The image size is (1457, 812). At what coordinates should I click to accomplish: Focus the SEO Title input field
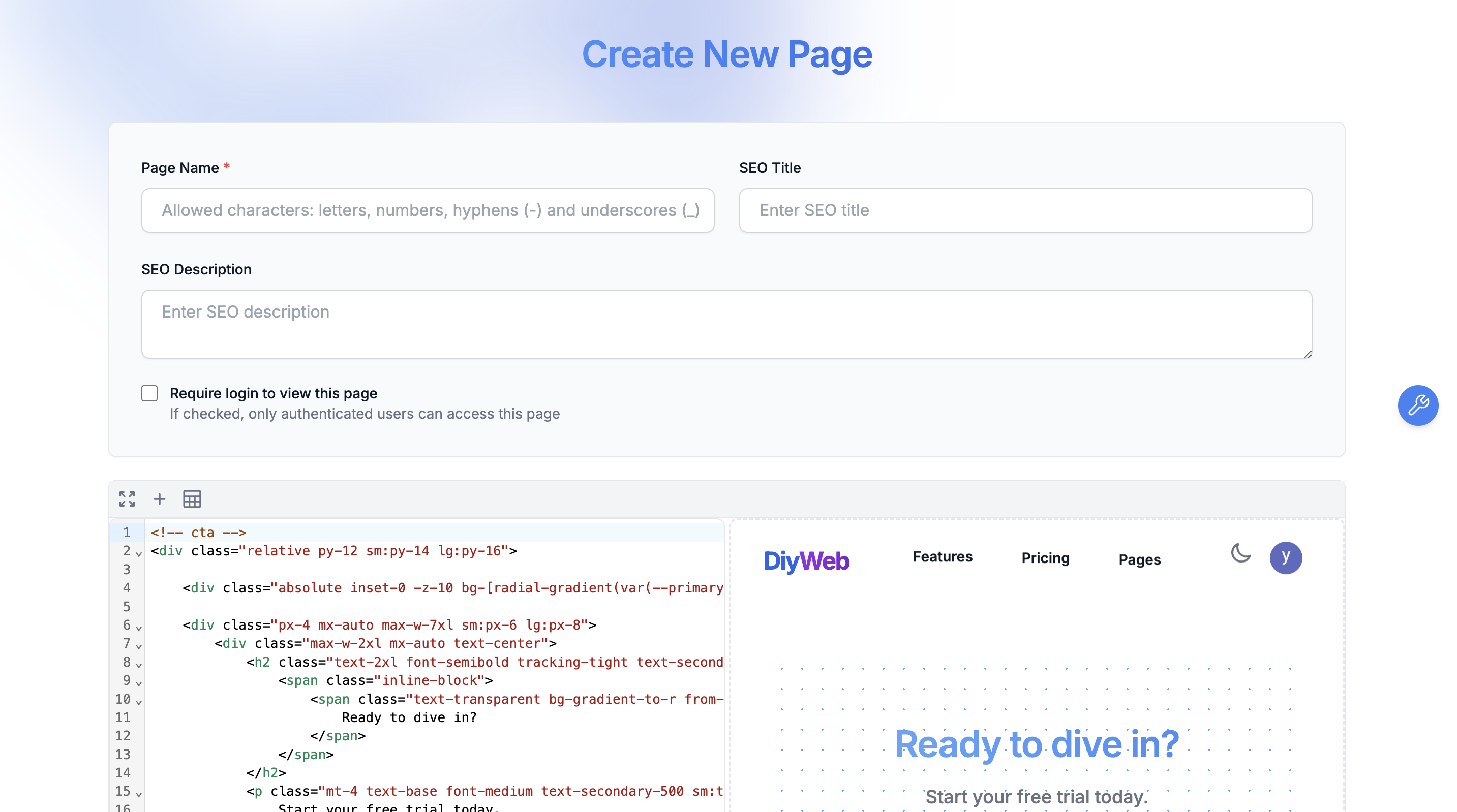(x=1025, y=210)
